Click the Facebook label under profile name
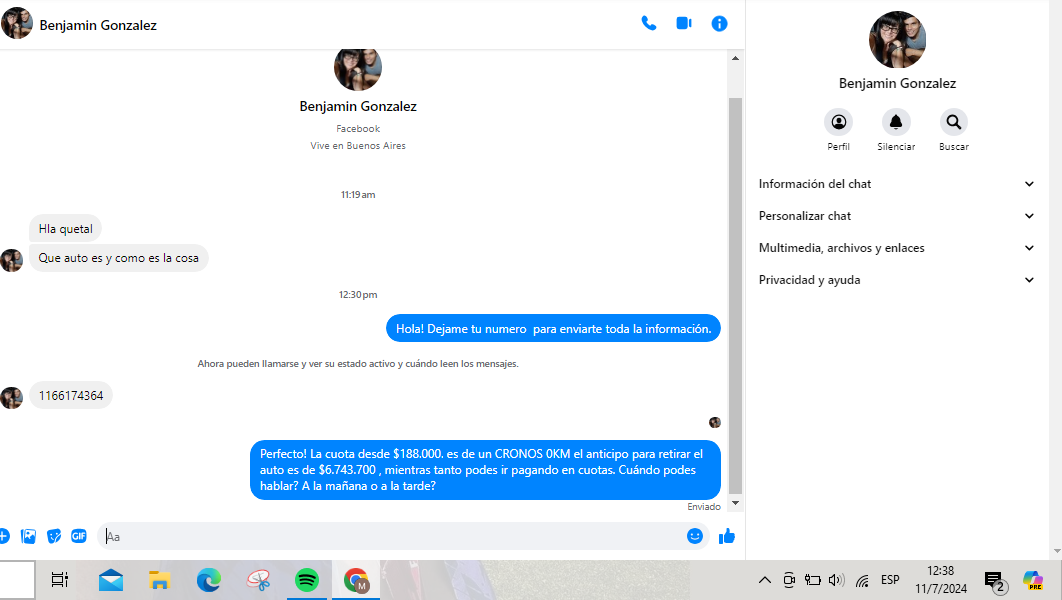 click(x=358, y=129)
